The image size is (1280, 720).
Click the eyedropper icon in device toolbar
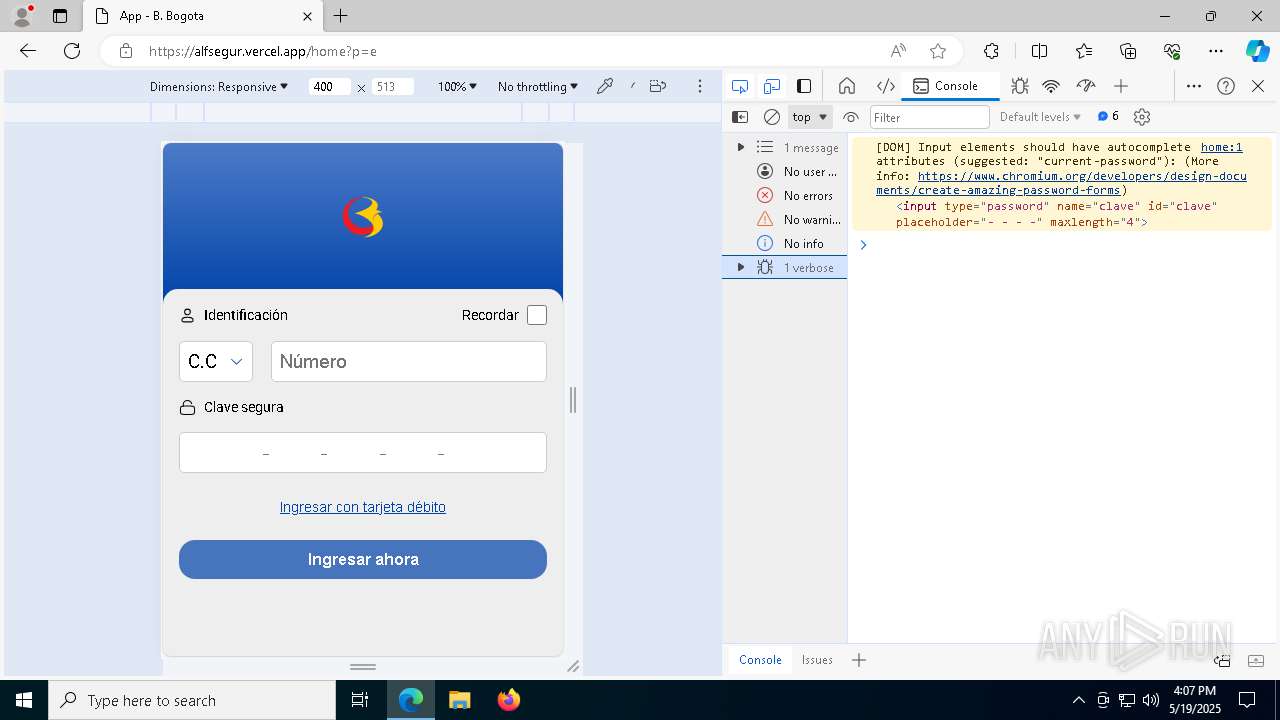[605, 87]
